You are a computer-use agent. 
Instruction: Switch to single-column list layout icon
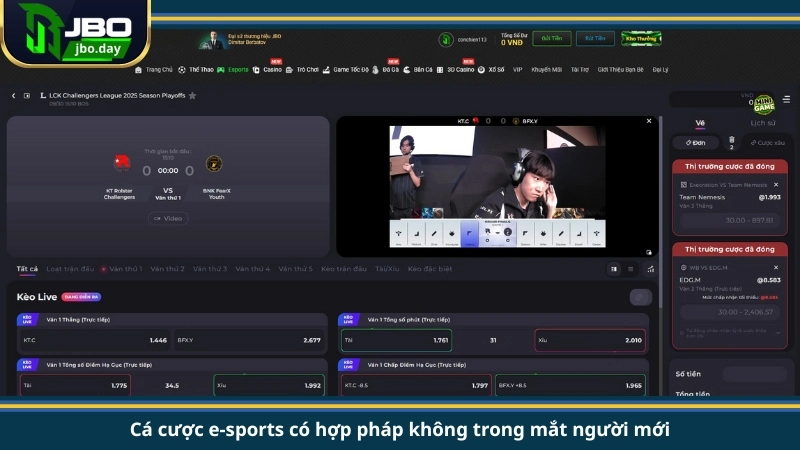[x=631, y=269]
